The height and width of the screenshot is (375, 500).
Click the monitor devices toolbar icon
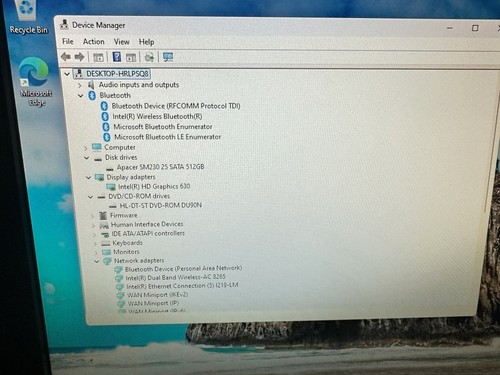pos(168,57)
